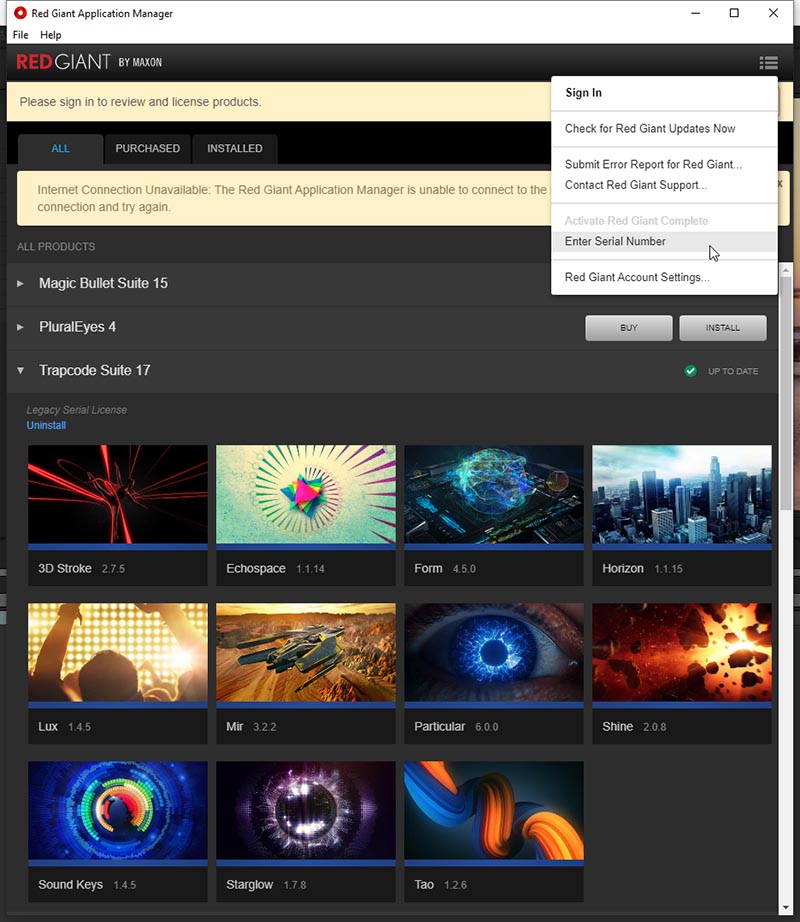Select the Echospace thumbnail
800x922 pixels.
point(306,494)
